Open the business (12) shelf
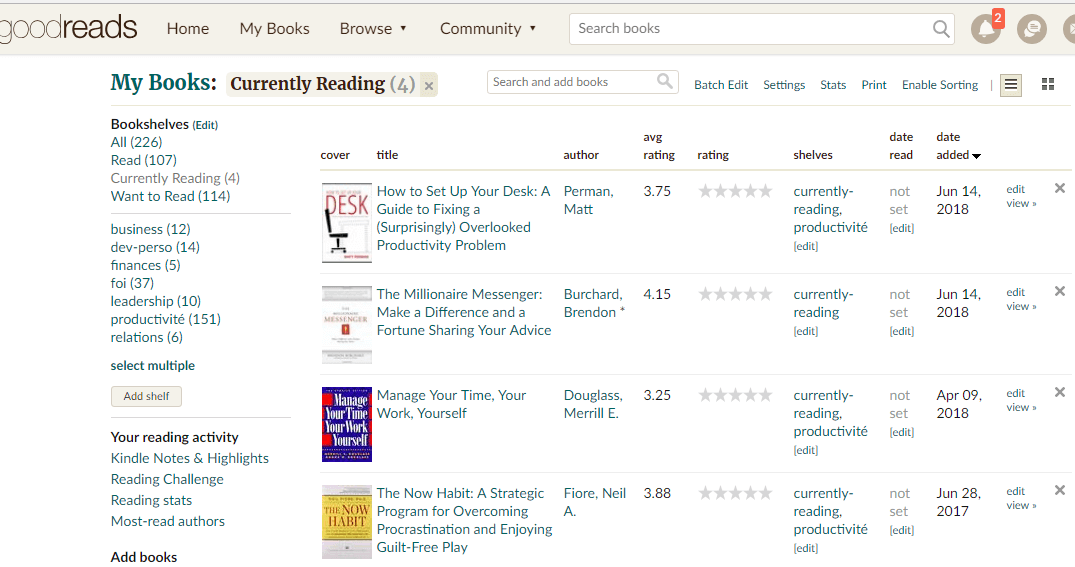 150,229
